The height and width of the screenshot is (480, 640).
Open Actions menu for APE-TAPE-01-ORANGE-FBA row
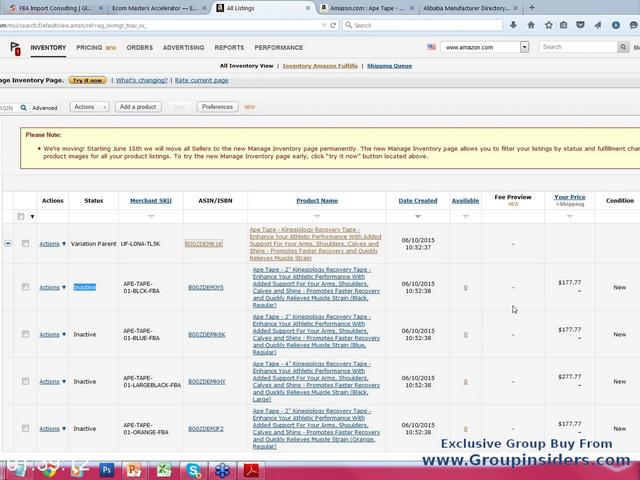(x=52, y=429)
